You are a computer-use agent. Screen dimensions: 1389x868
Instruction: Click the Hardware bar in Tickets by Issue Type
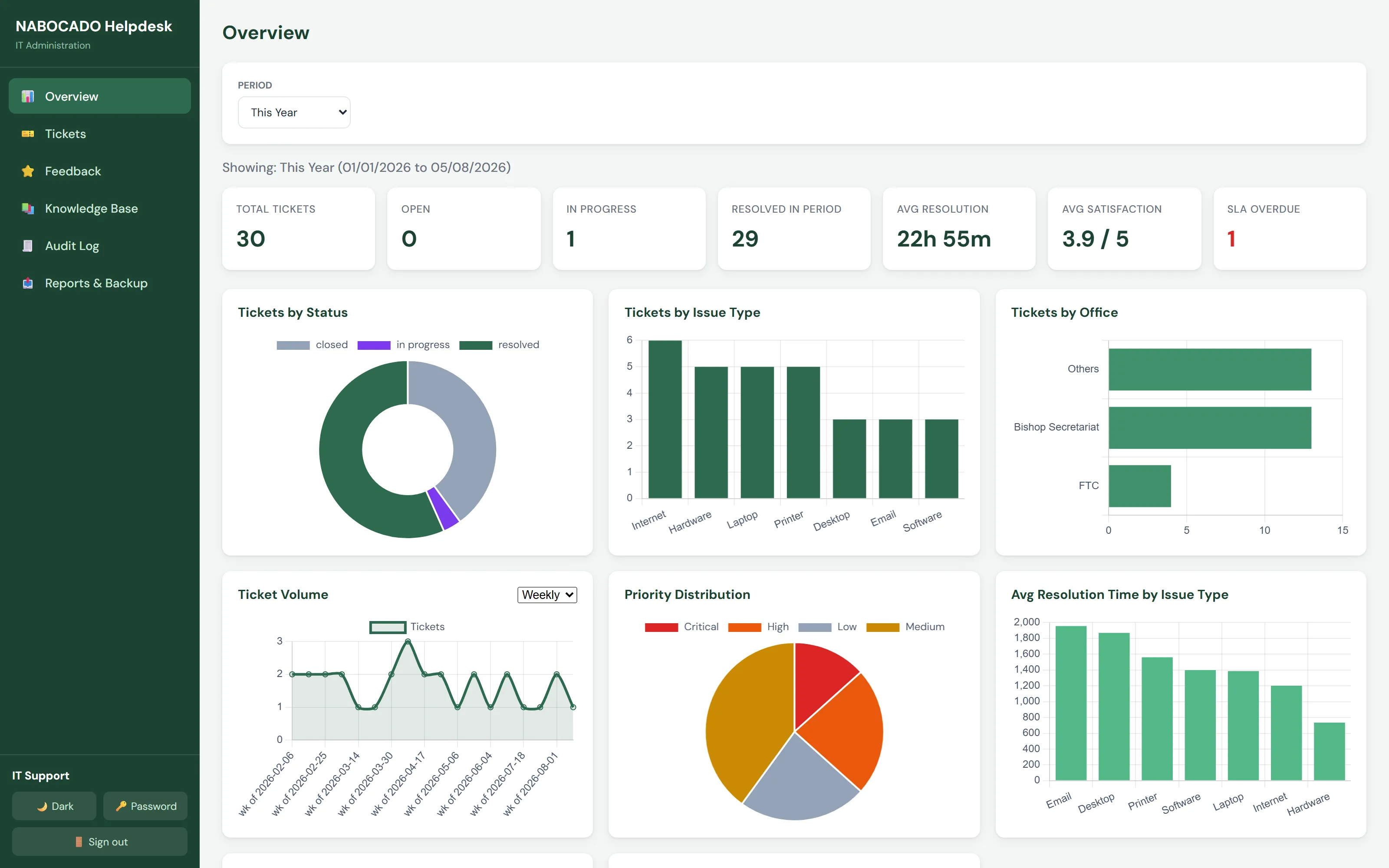[711, 432]
